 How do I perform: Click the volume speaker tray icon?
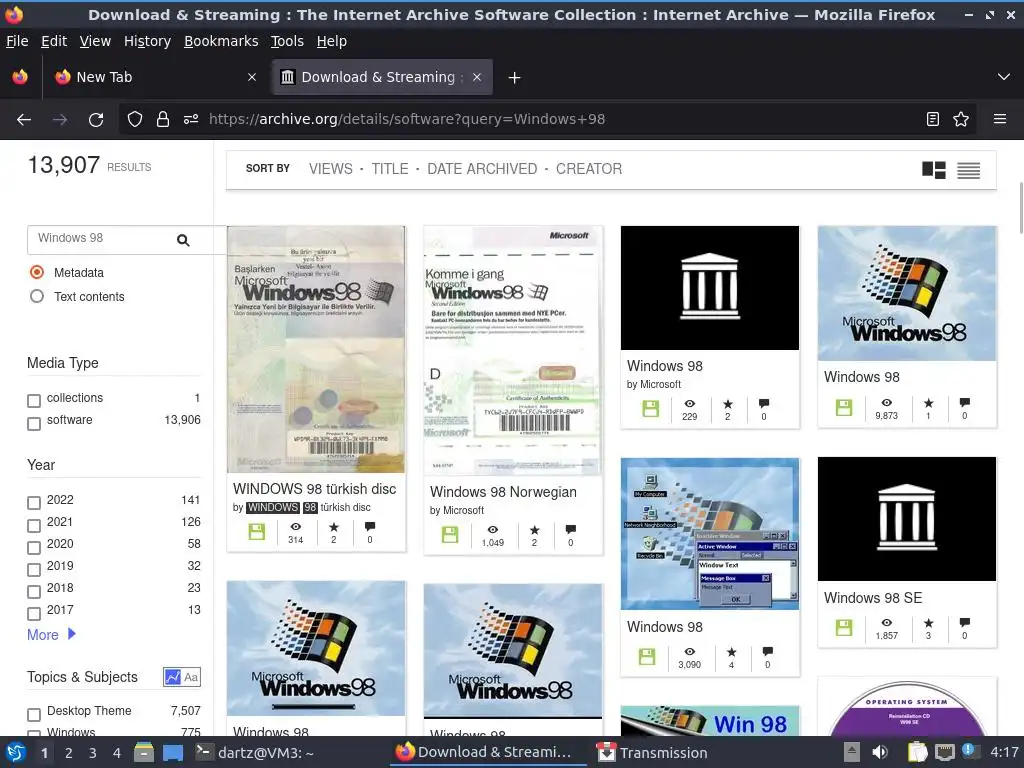880,752
